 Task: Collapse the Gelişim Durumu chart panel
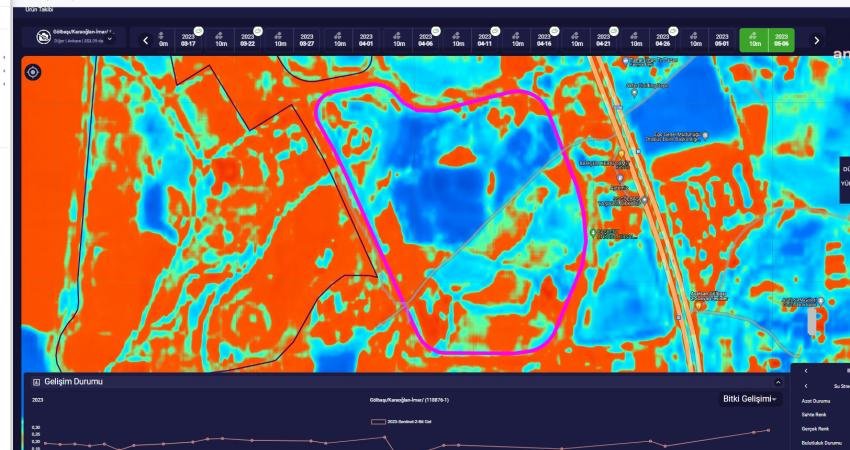(778, 382)
